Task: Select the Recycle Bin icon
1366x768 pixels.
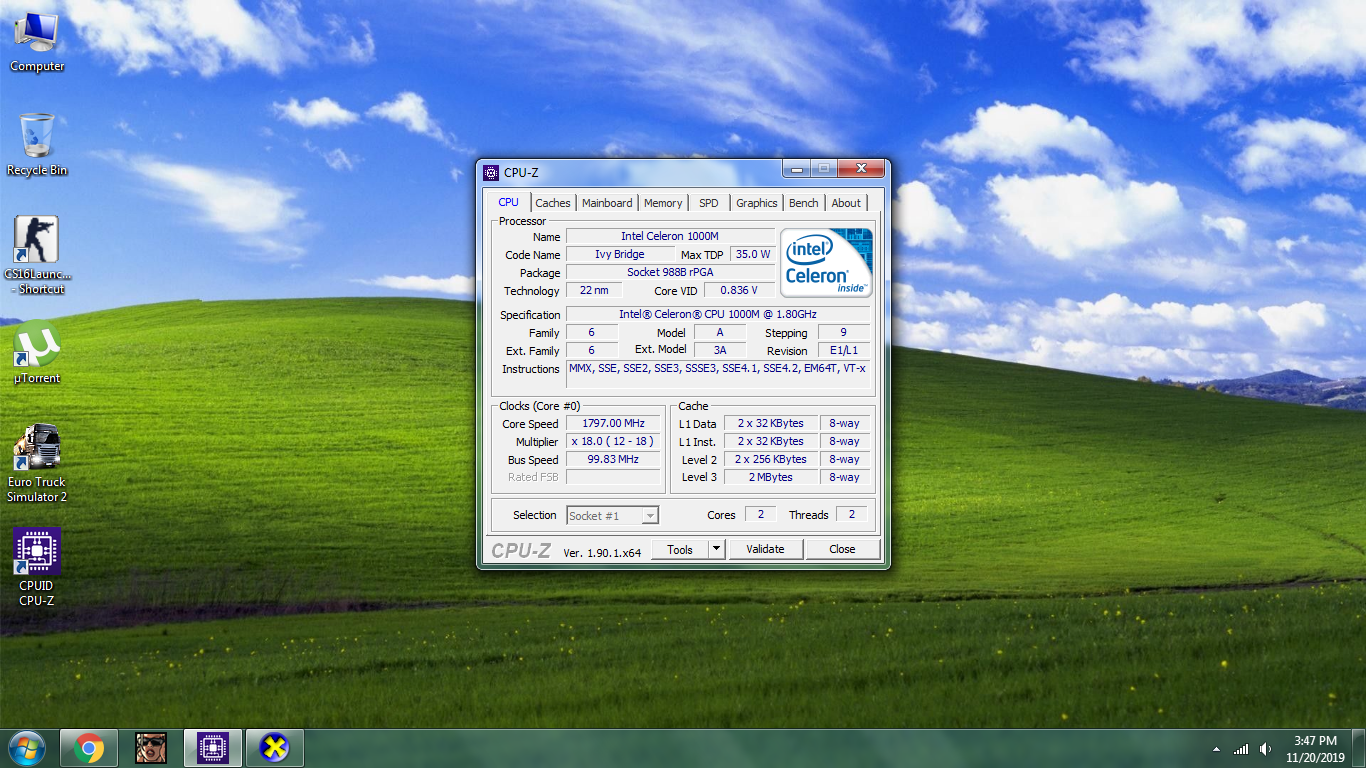Action: 37,145
